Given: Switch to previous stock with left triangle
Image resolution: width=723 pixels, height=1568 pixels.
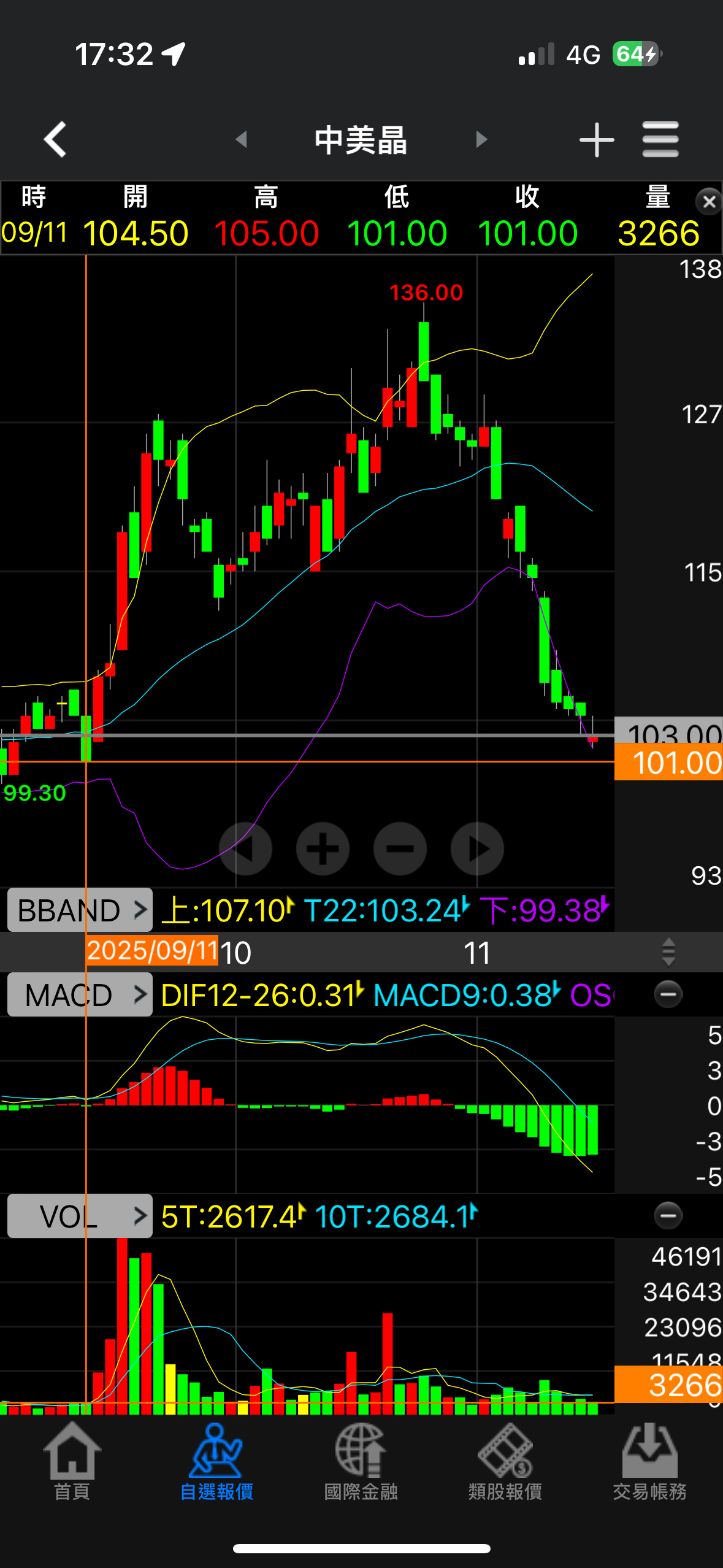Looking at the screenshot, I should 242,139.
